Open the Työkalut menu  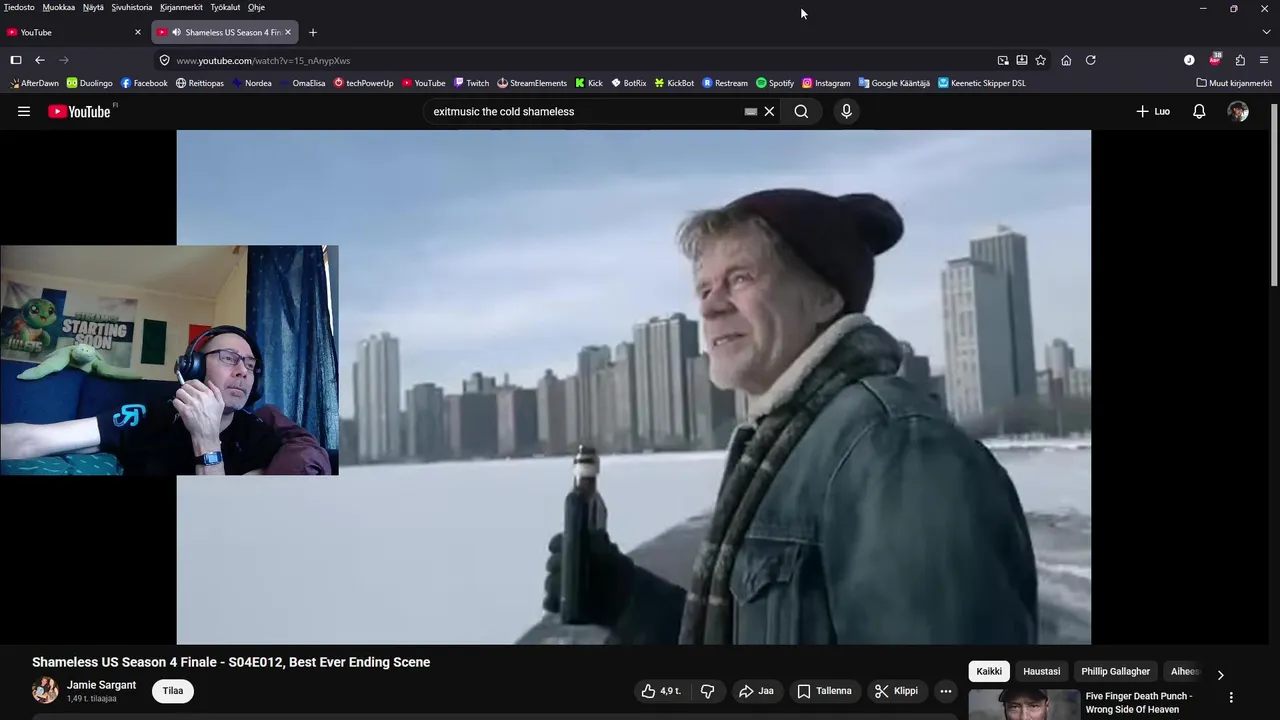(x=225, y=7)
